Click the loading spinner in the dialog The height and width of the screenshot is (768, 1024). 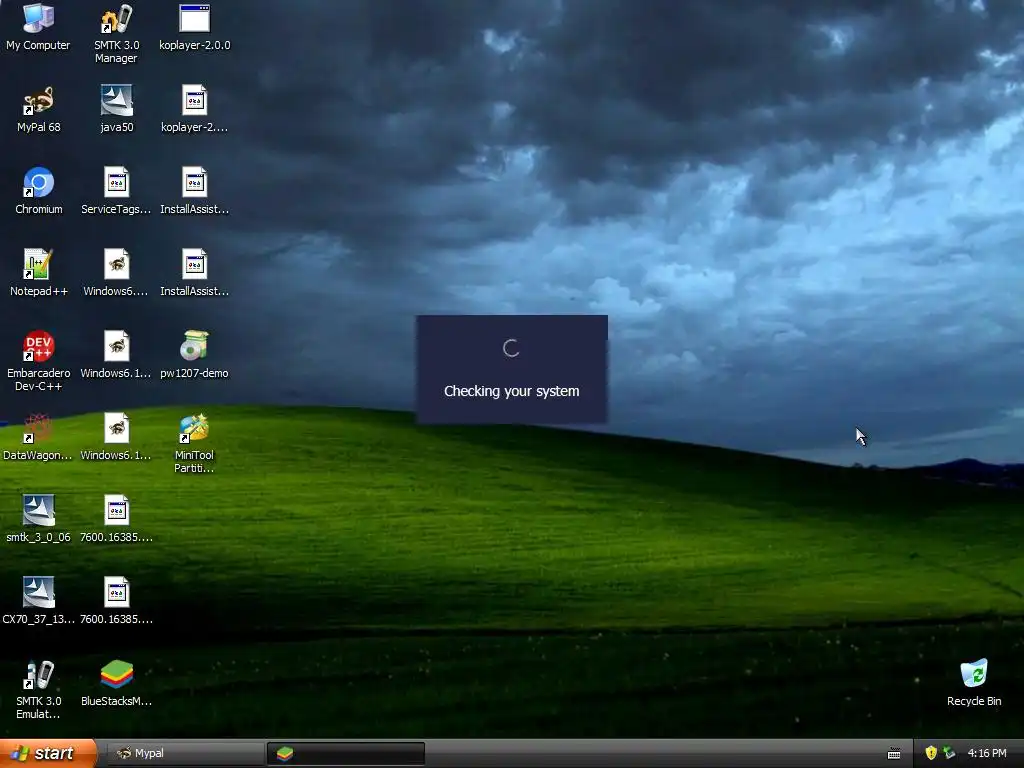coord(511,348)
